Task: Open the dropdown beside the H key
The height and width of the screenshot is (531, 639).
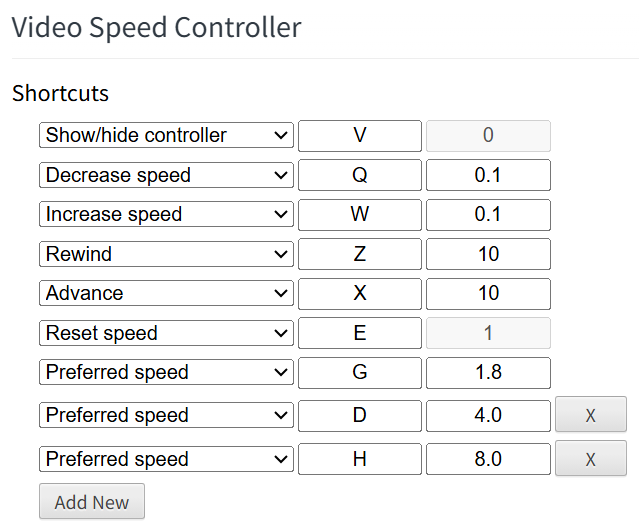Action: pyautogui.click(x=166, y=459)
